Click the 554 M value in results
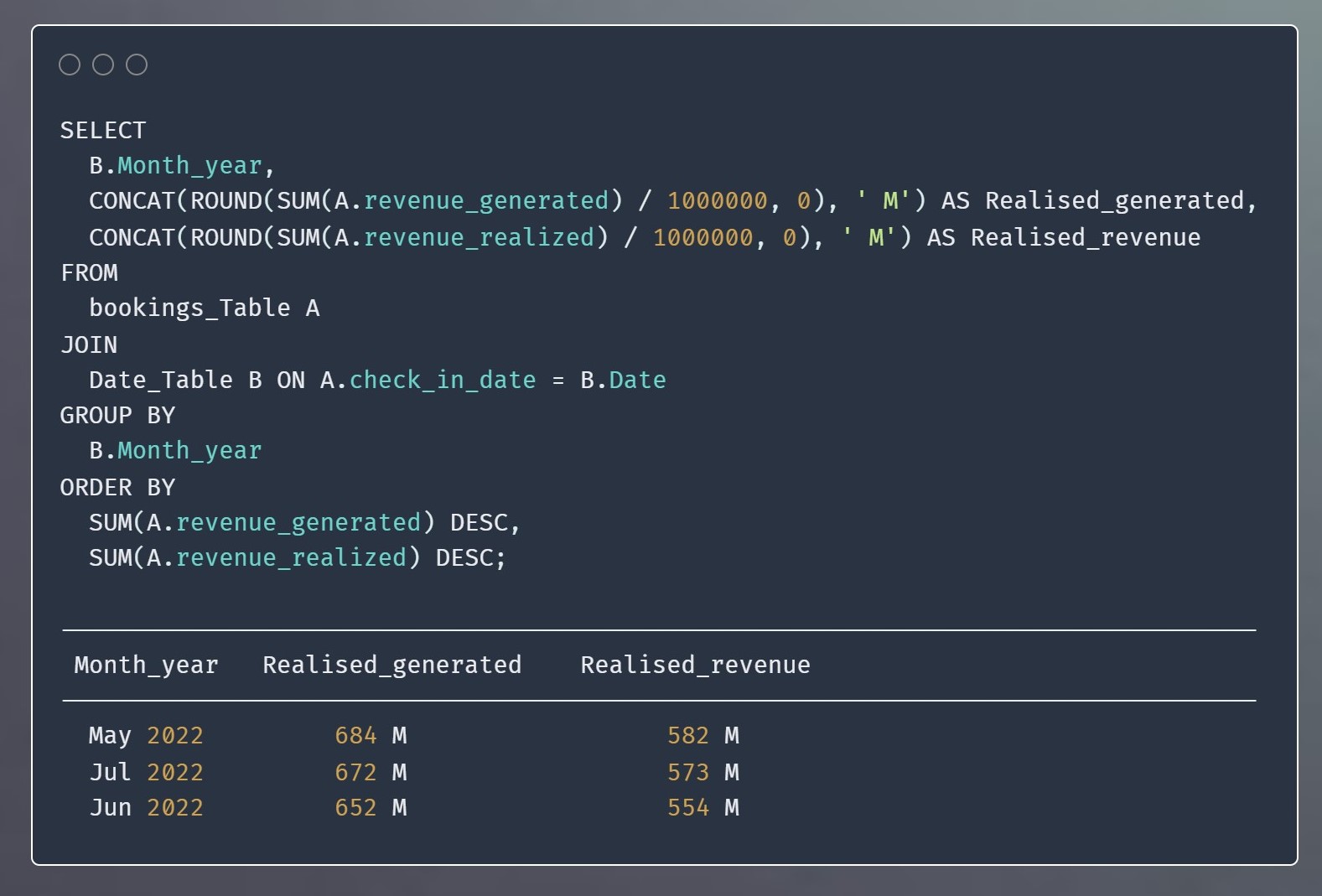 tap(702, 807)
